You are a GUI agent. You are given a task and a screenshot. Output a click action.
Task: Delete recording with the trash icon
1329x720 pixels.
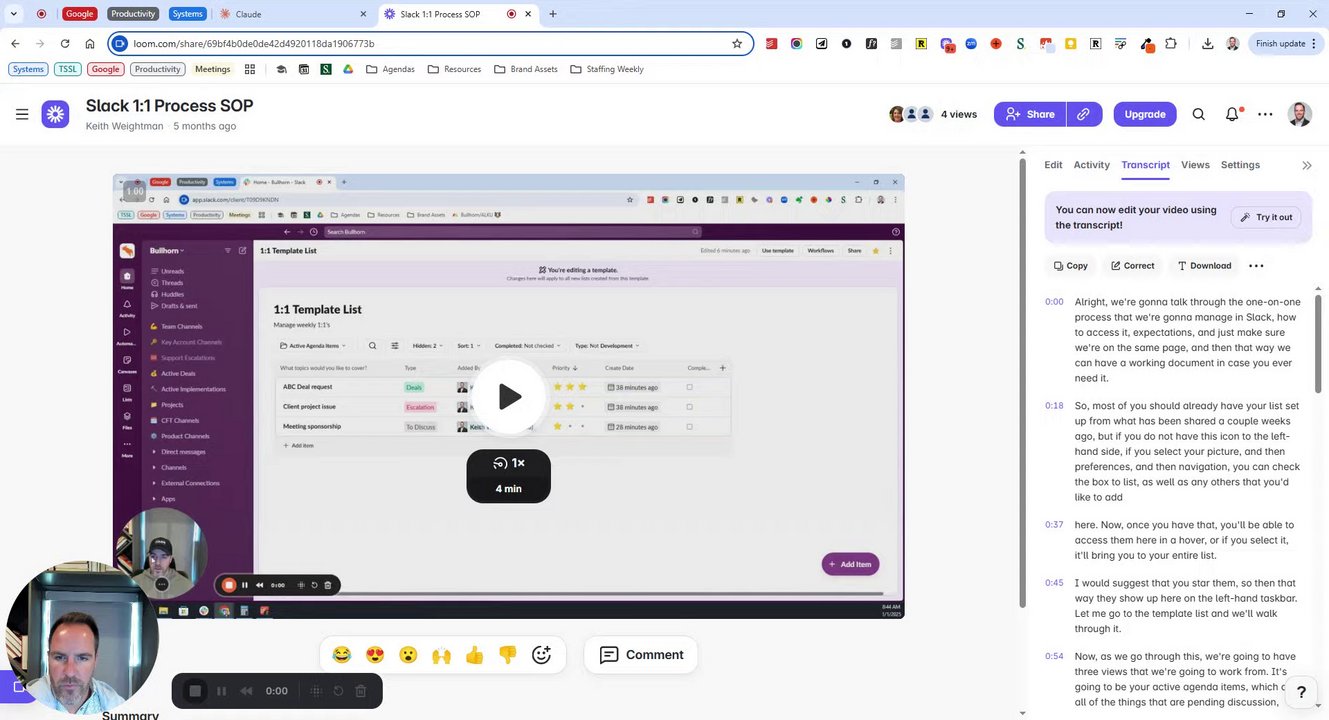(361, 691)
